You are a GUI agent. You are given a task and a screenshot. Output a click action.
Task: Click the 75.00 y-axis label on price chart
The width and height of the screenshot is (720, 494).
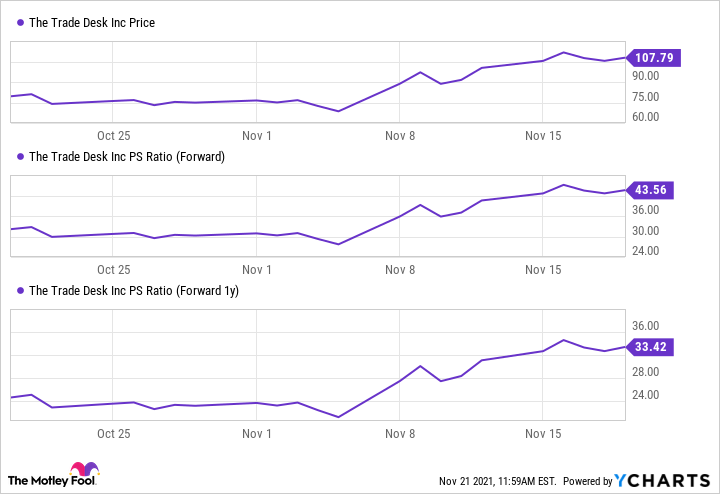pos(644,97)
